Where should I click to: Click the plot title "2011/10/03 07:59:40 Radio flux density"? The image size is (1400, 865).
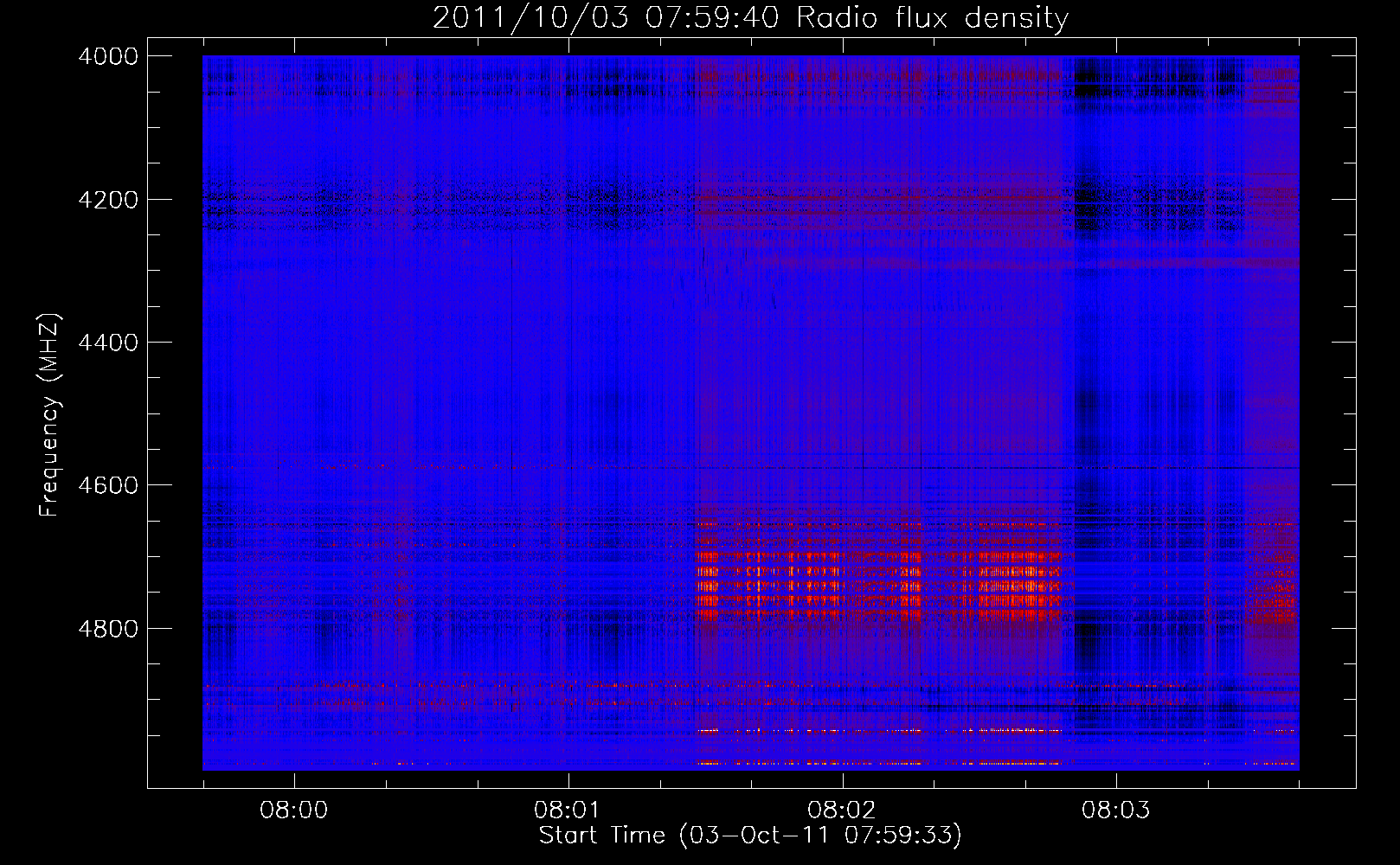tap(750, 18)
